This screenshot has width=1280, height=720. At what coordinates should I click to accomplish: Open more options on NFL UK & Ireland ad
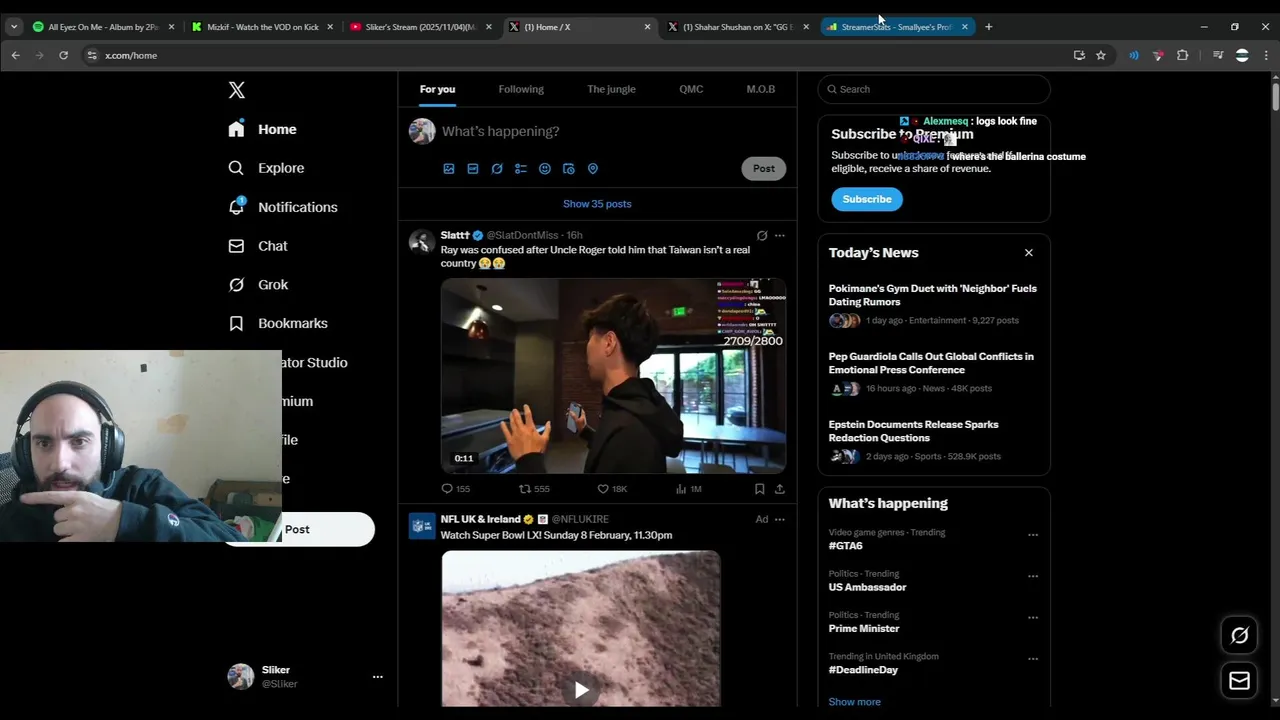click(780, 519)
